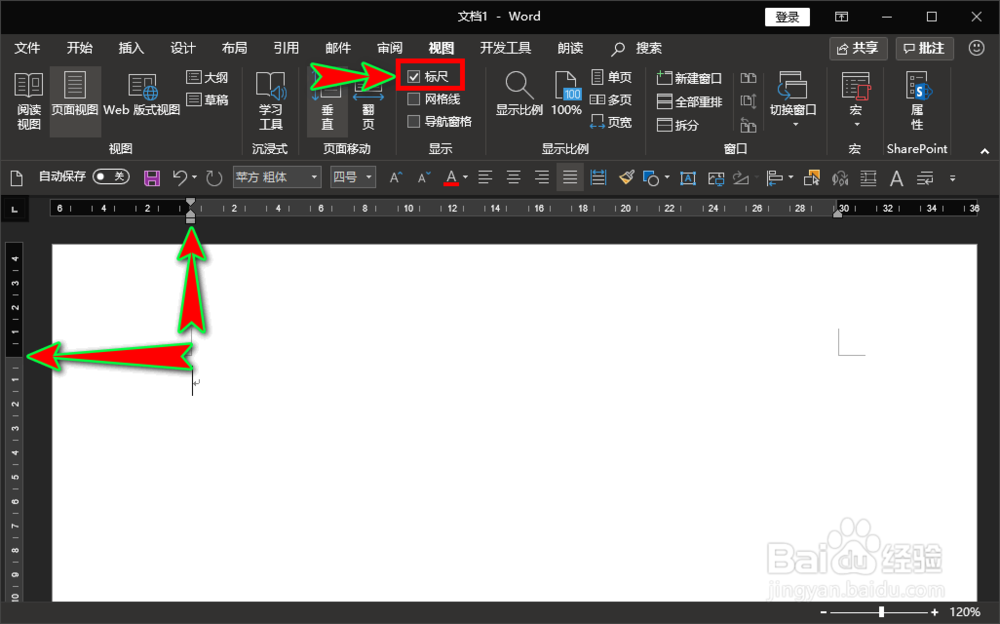Image resolution: width=1000 pixels, height=624 pixels.
Task: Expand font color dropdown arrow
Action: click(466, 178)
